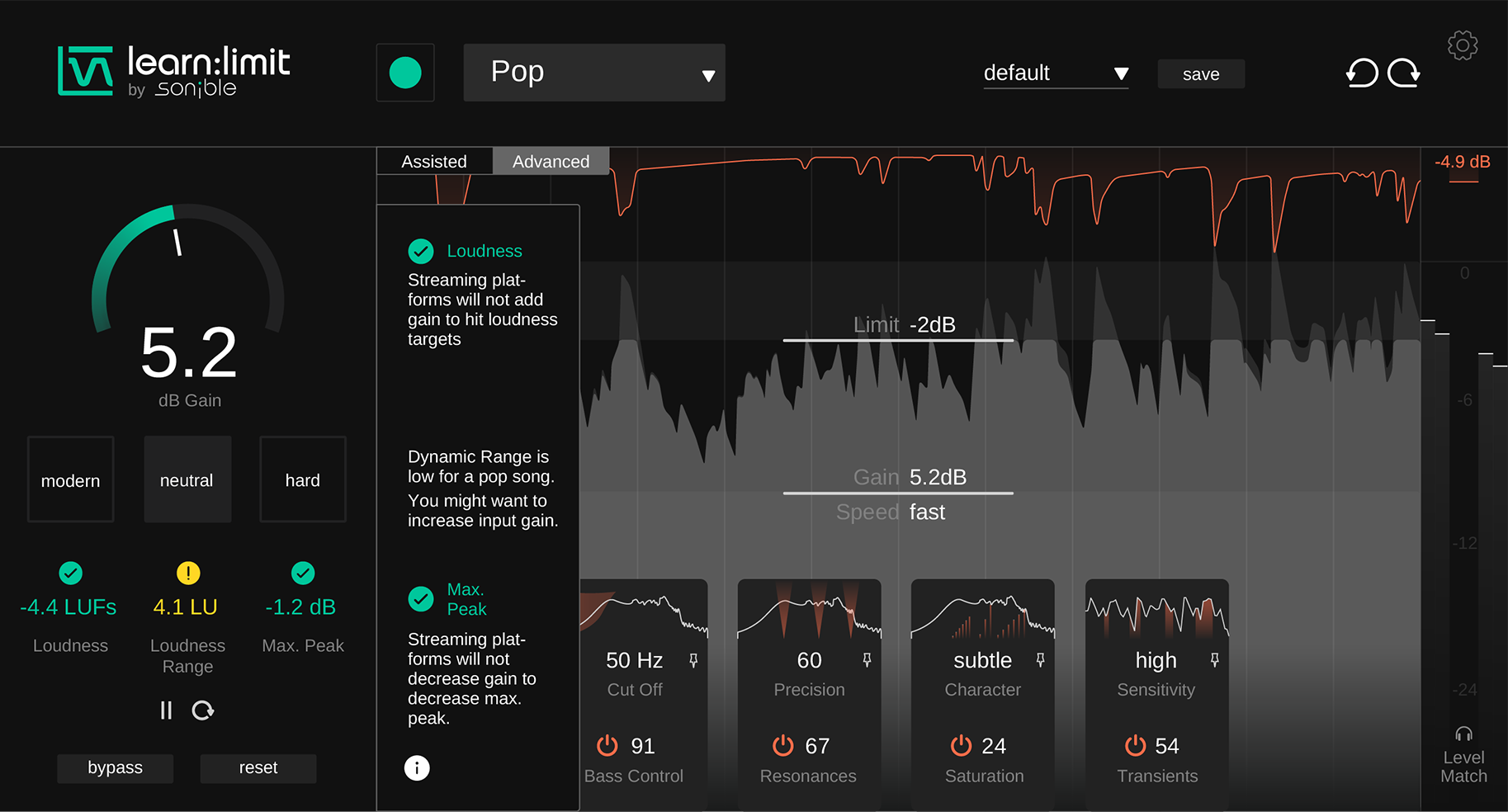This screenshot has width=1508, height=812.
Task: Toggle the Bass Control power button
Action: point(607,745)
